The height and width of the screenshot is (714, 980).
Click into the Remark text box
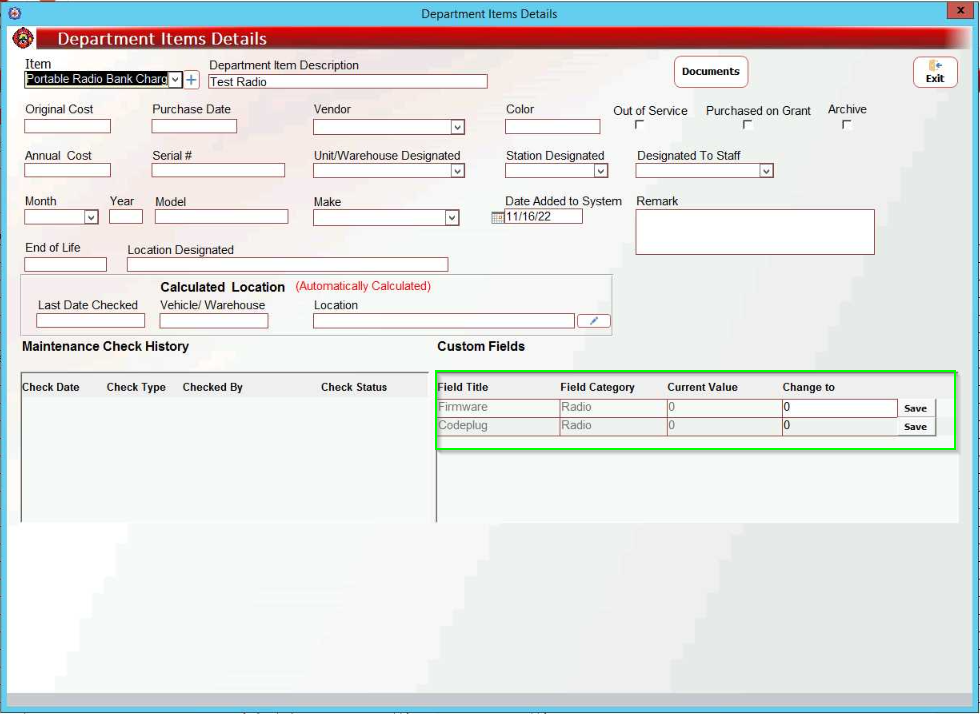pyautogui.click(x=755, y=232)
